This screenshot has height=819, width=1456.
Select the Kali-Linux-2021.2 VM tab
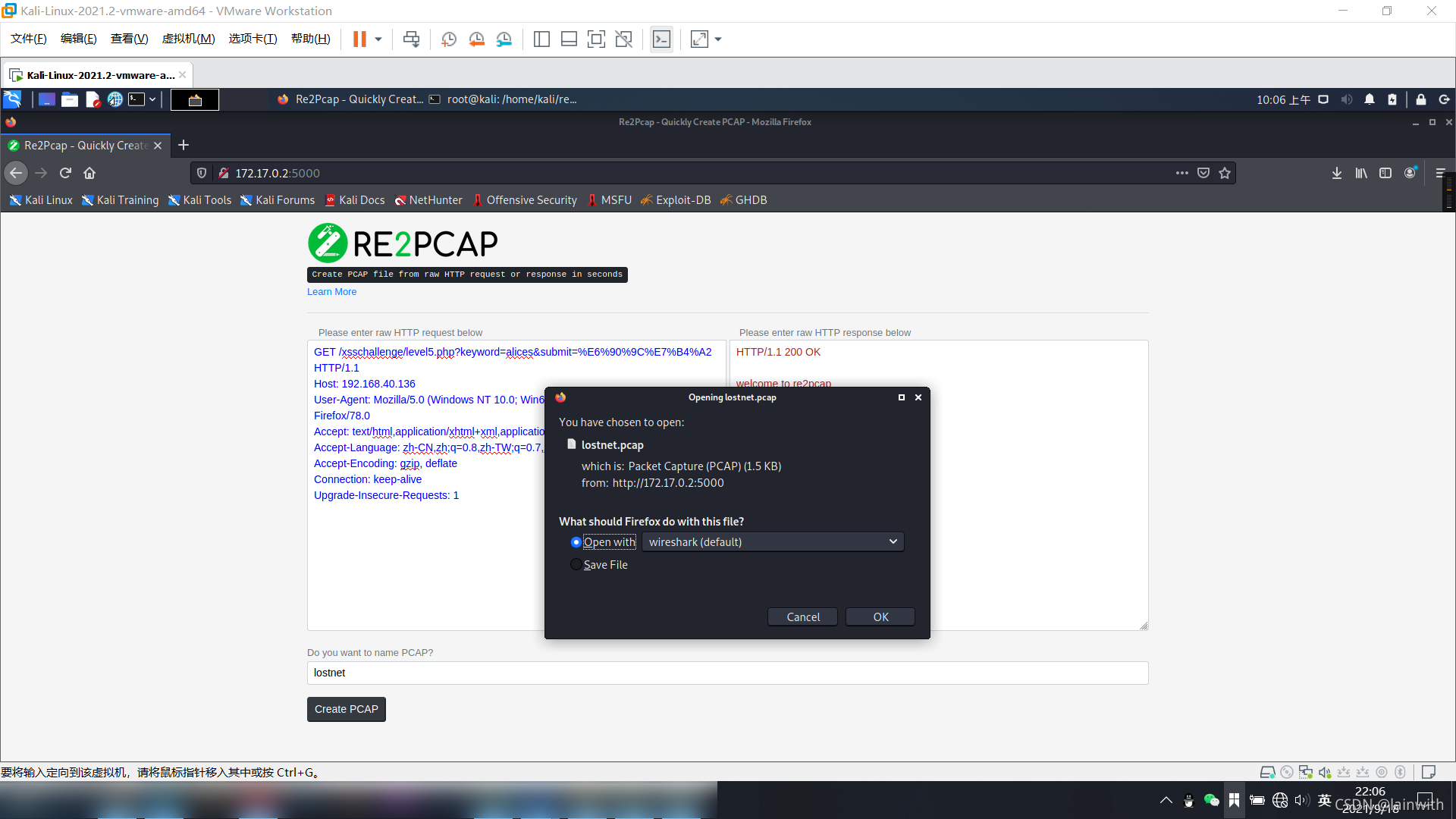(99, 75)
